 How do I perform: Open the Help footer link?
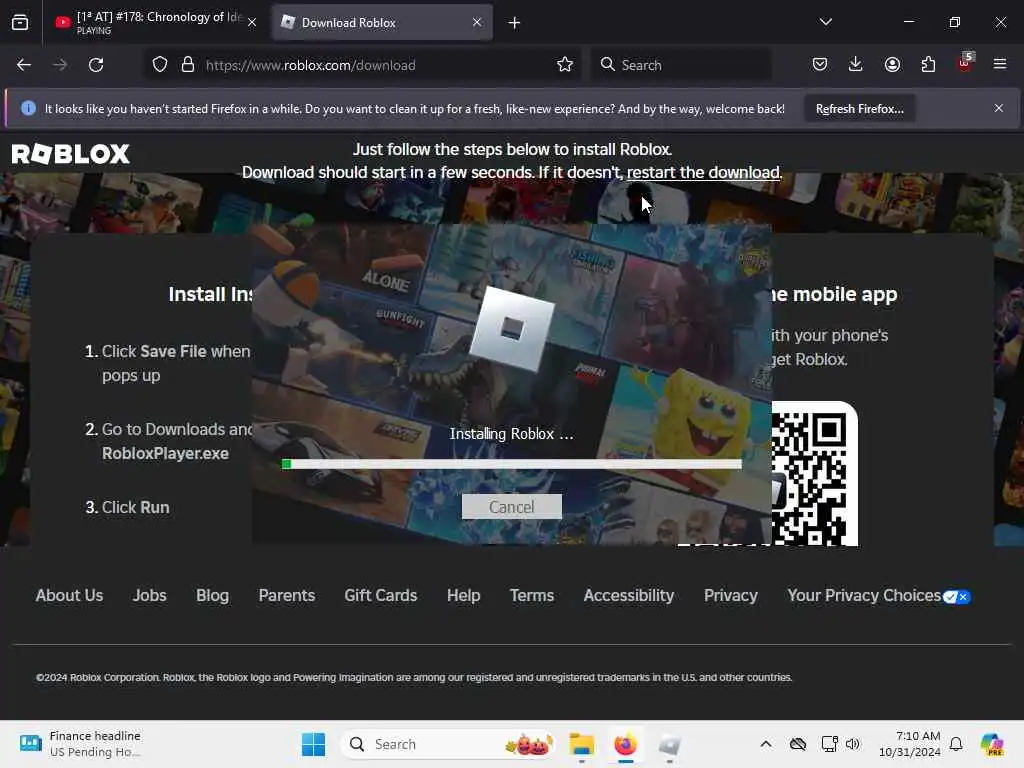[x=464, y=596]
